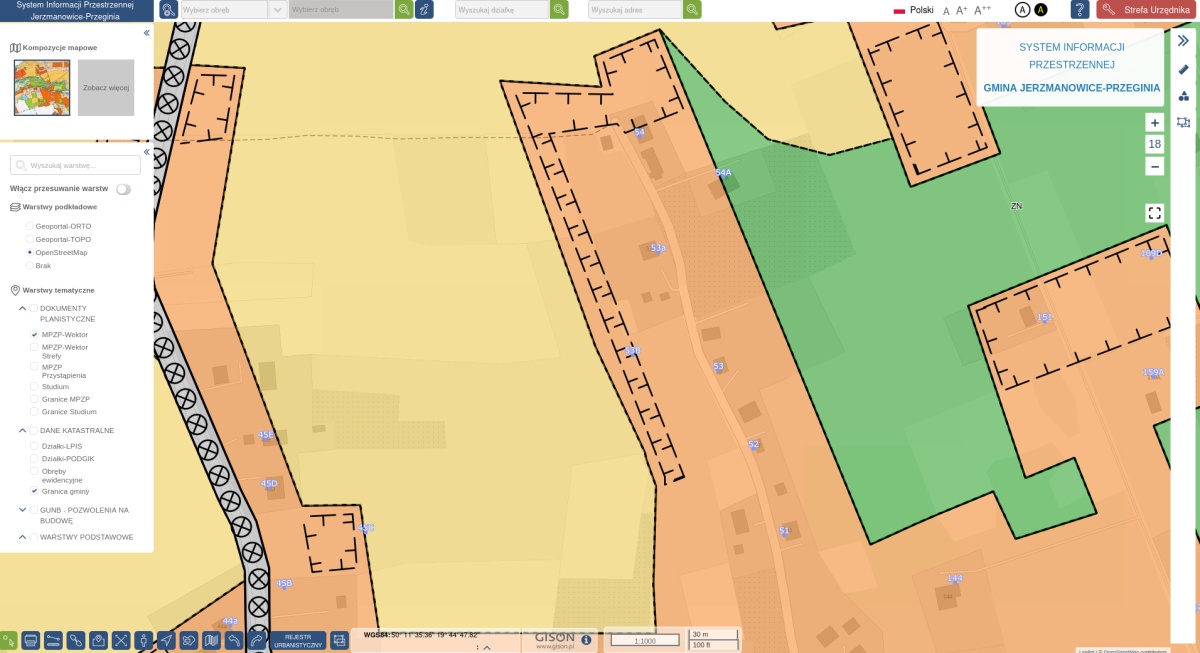Click the redo forward arrow in bottom toolbar
Image resolution: width=1200 pixels, height=653 pixels.
[x=257, y=640]
